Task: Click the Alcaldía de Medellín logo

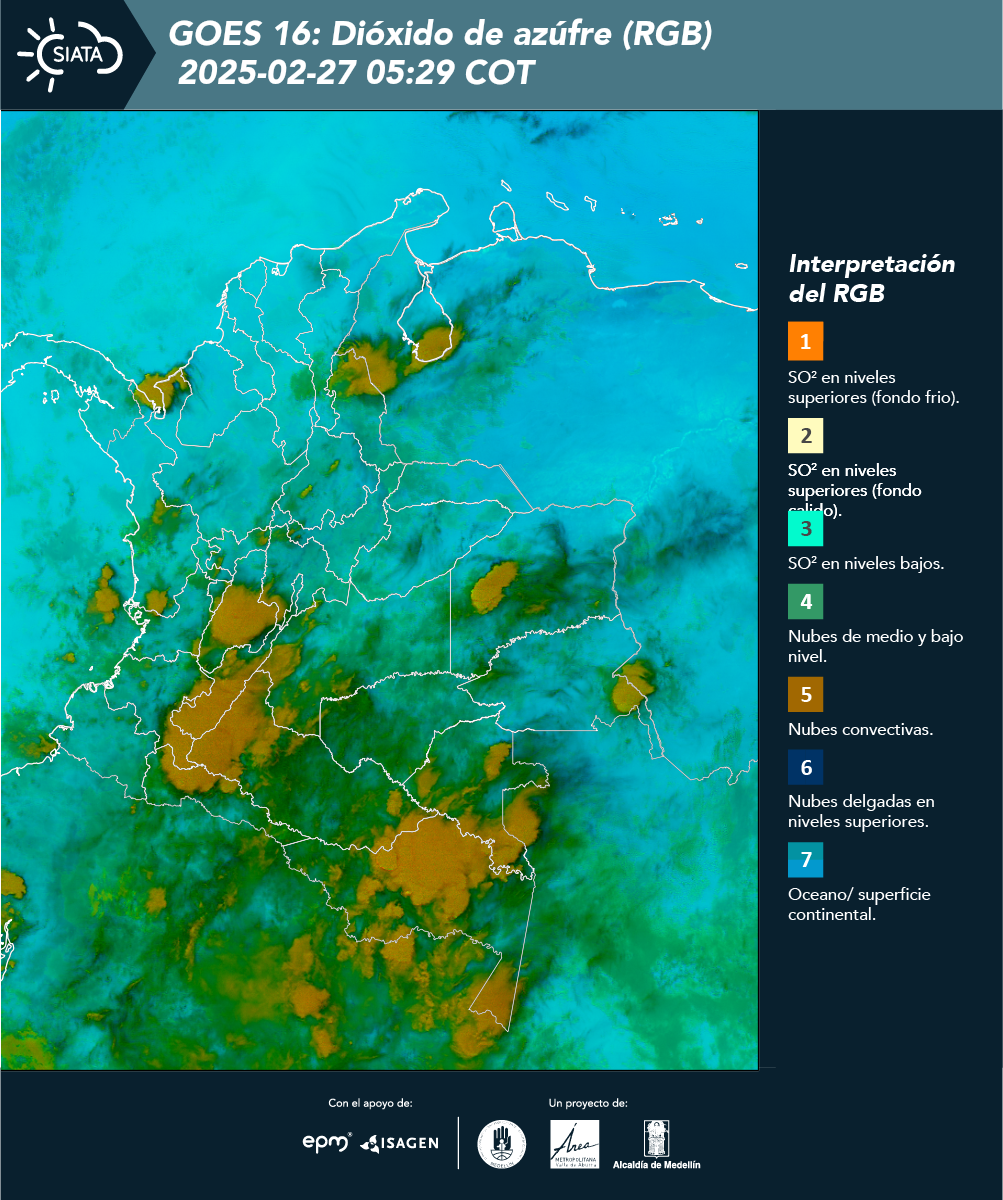Action: point(657,1144)
